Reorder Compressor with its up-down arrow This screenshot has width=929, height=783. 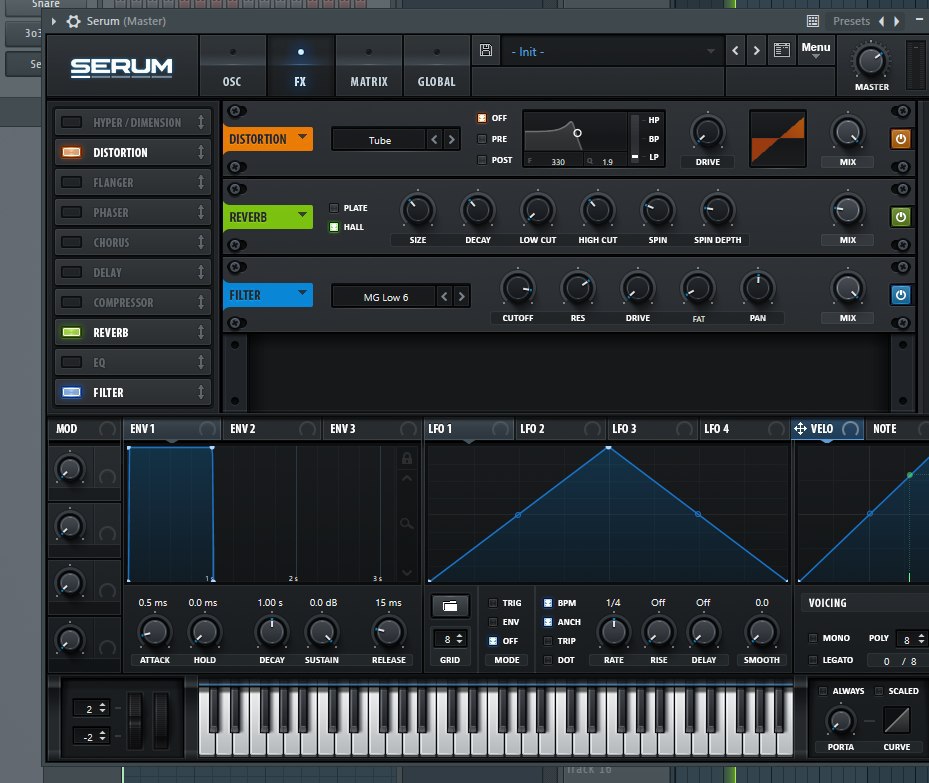[x=201, y=302]
